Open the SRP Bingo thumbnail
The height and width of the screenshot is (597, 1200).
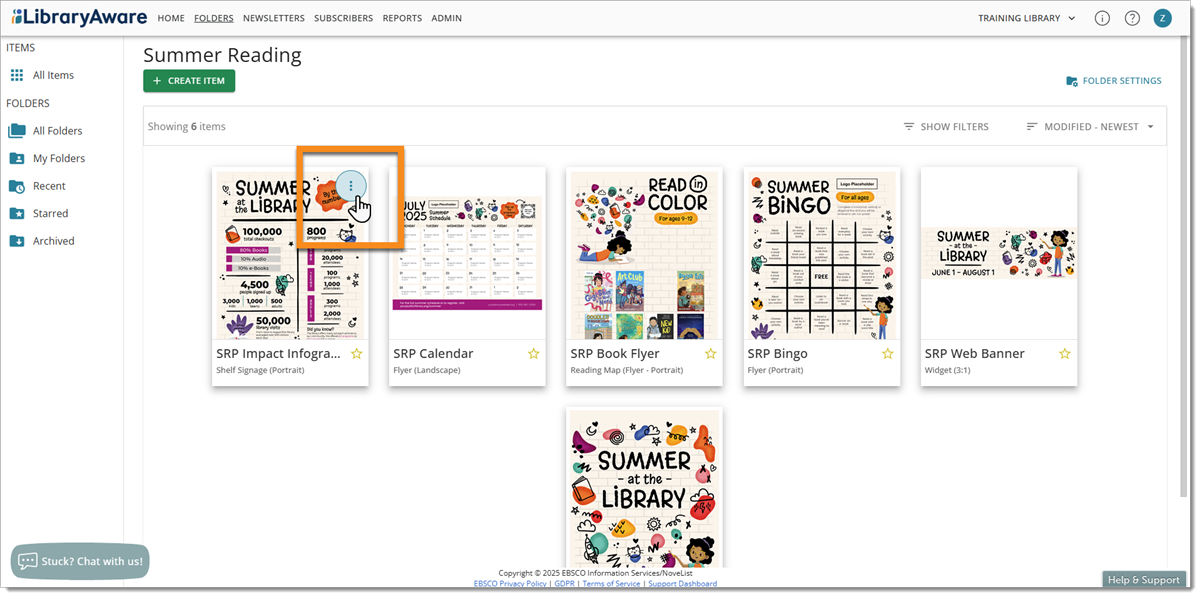(821, 253)
